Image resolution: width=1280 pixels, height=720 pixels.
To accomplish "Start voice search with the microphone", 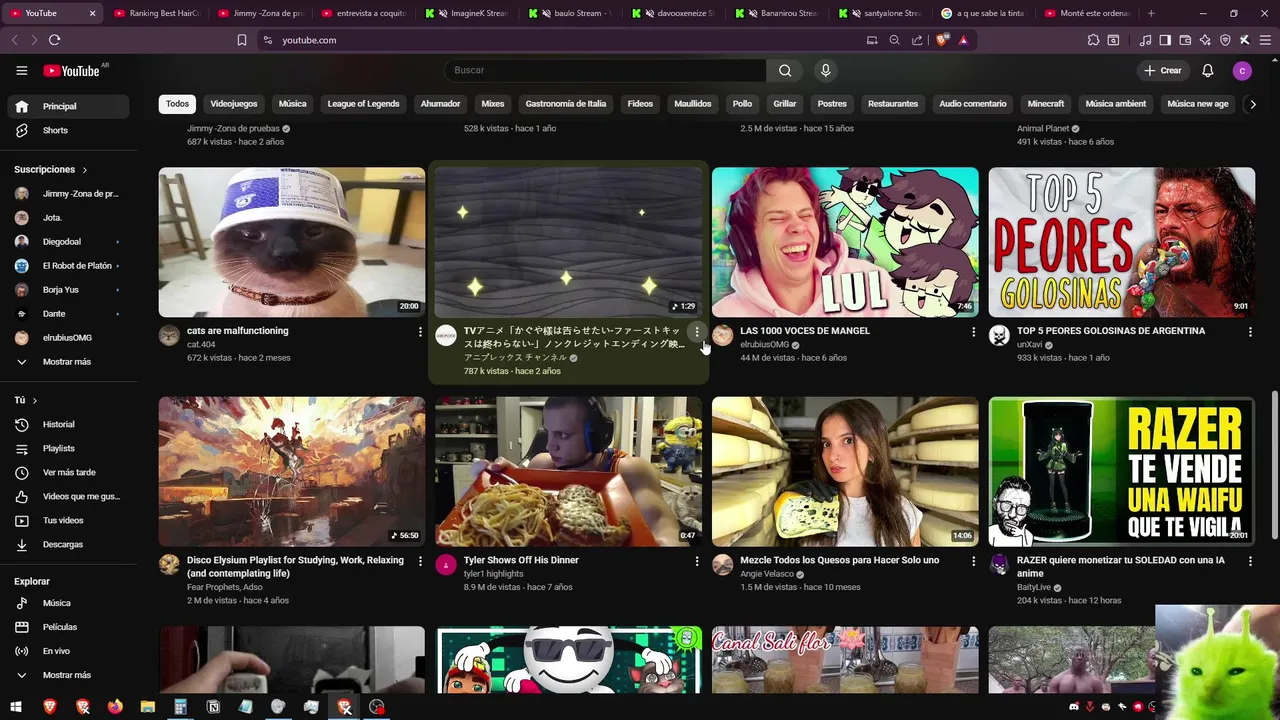I will click(x=825, y=70).
